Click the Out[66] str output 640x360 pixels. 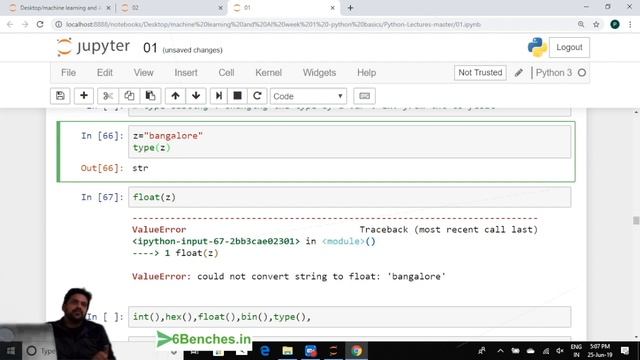click(x=140, y=168)
